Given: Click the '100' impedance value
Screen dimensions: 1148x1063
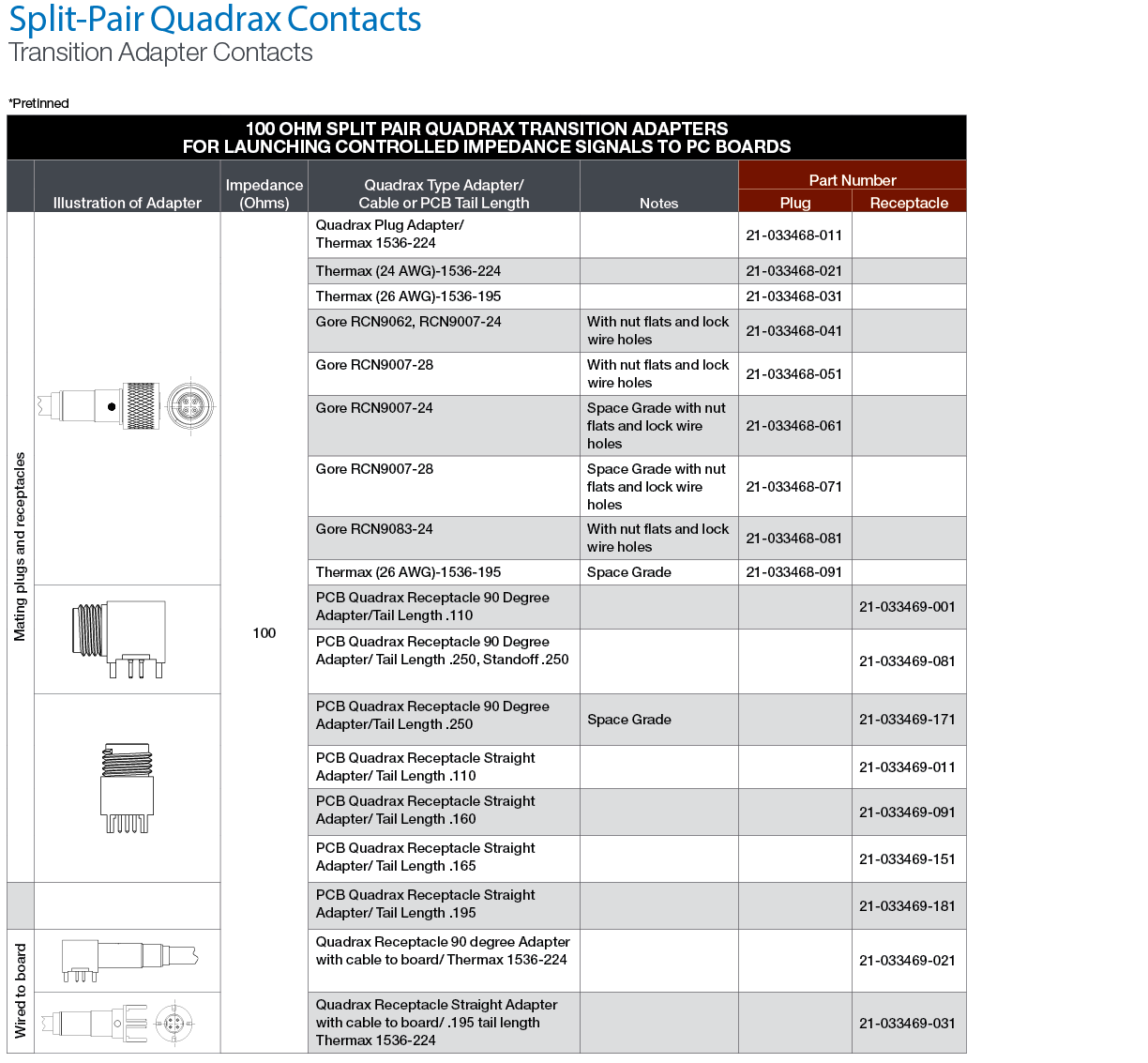Looking at the screenshot, I should 264,633.
